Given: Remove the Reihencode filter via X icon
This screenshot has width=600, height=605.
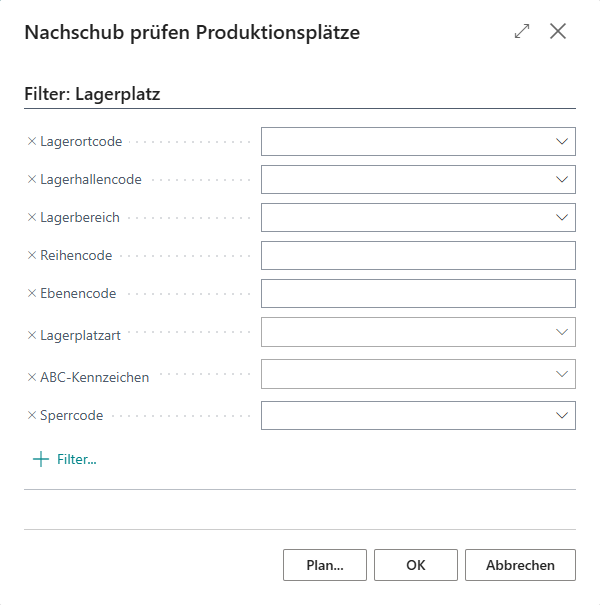Looking at the screenshot, I should pos(32,255).
